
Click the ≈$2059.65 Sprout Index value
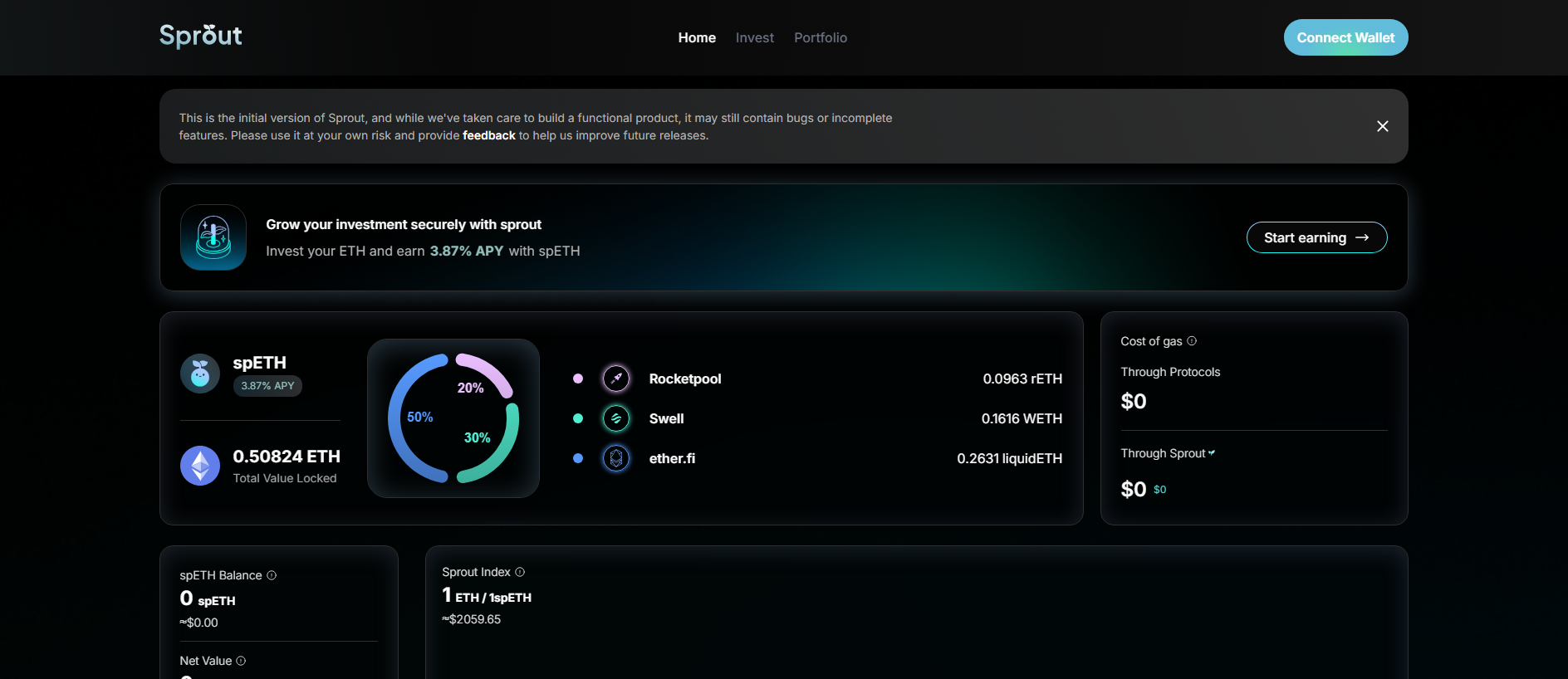[472, 619]
